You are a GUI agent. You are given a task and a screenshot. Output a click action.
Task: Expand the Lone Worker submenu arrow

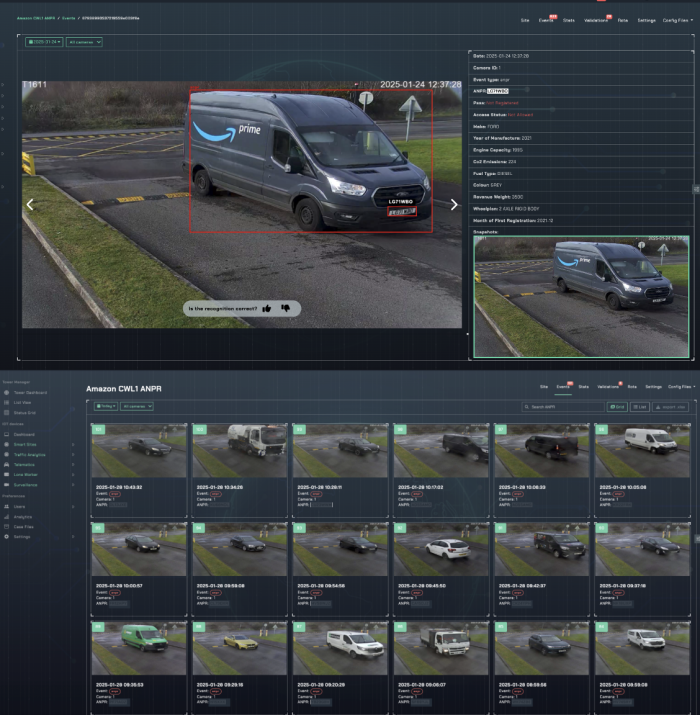73,475
